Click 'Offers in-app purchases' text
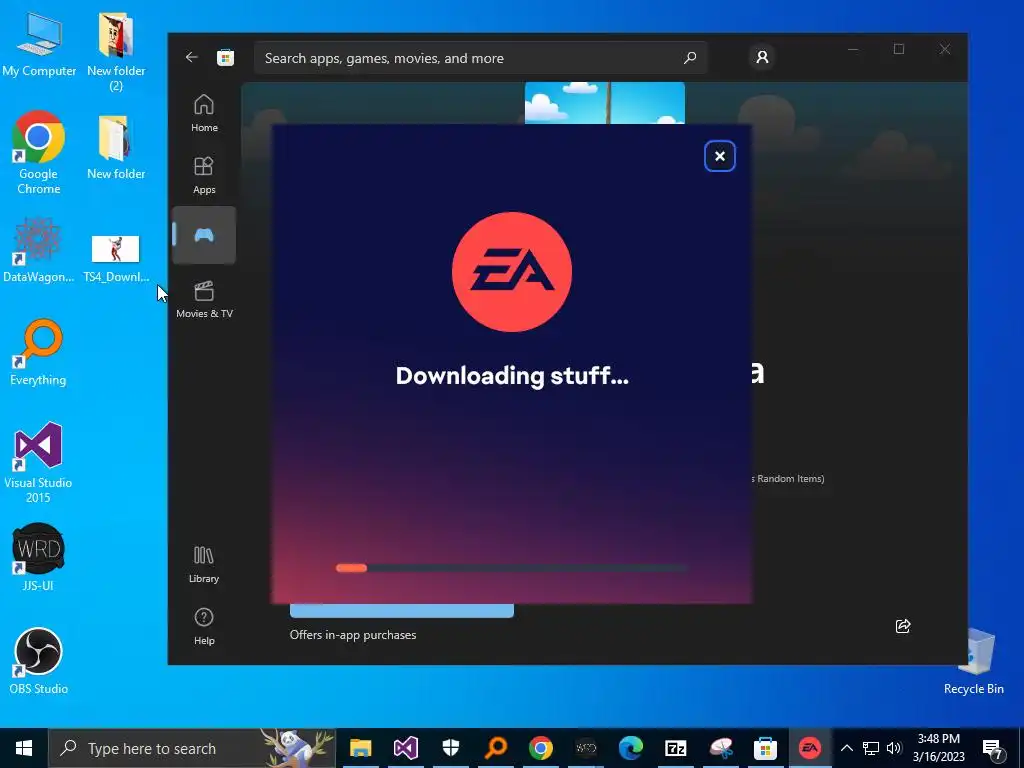 click(x=353, y=635)
